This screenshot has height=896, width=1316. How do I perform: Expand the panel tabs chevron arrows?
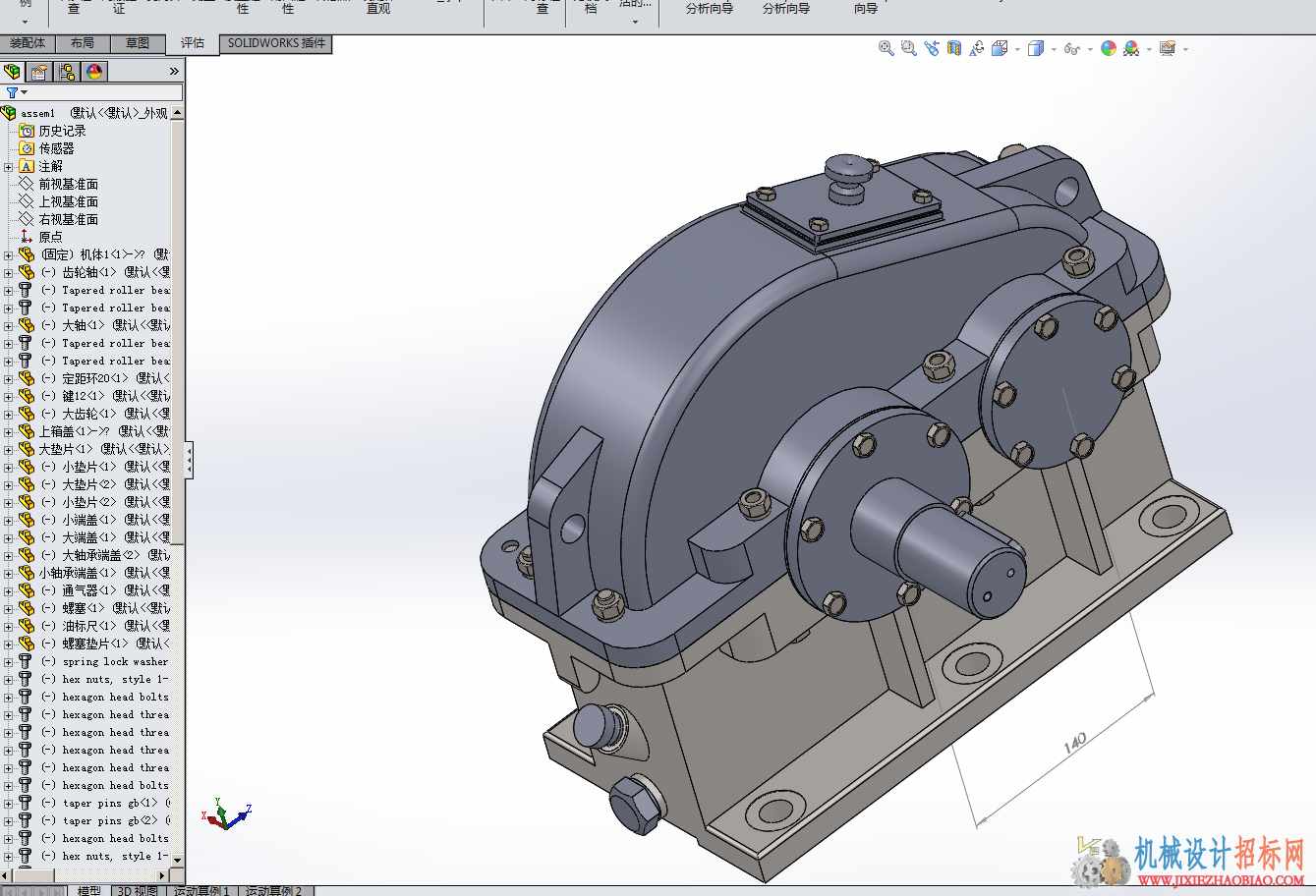174,71
